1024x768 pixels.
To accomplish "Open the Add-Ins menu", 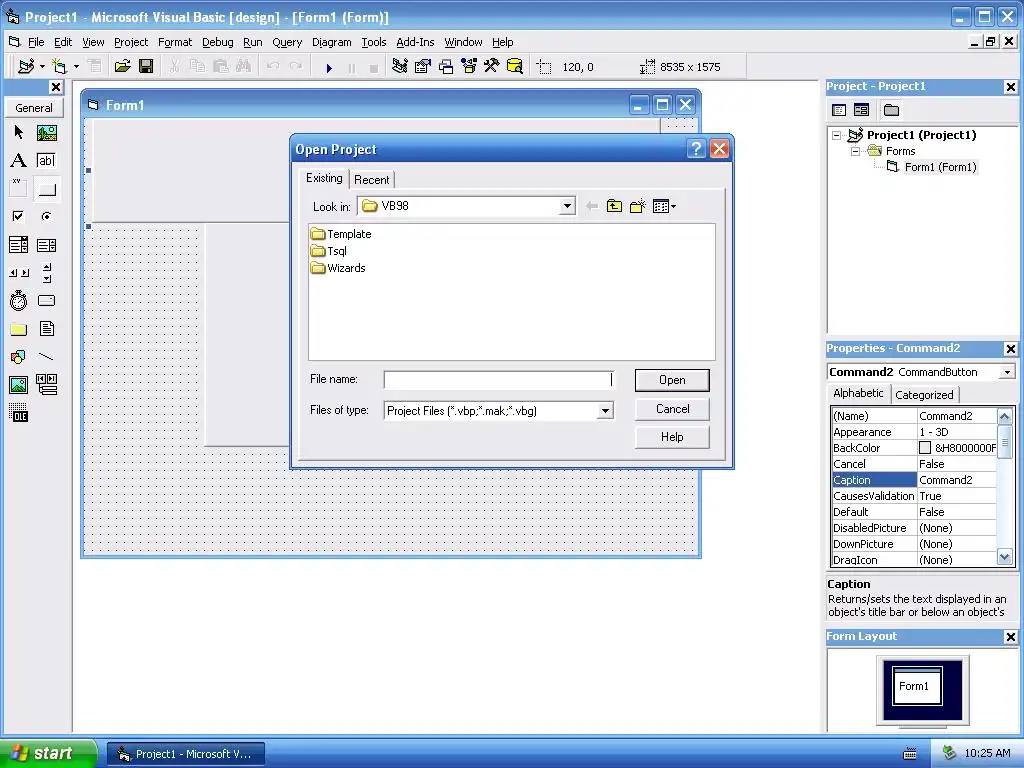I will pyautogui.click(x=415, y=42).
